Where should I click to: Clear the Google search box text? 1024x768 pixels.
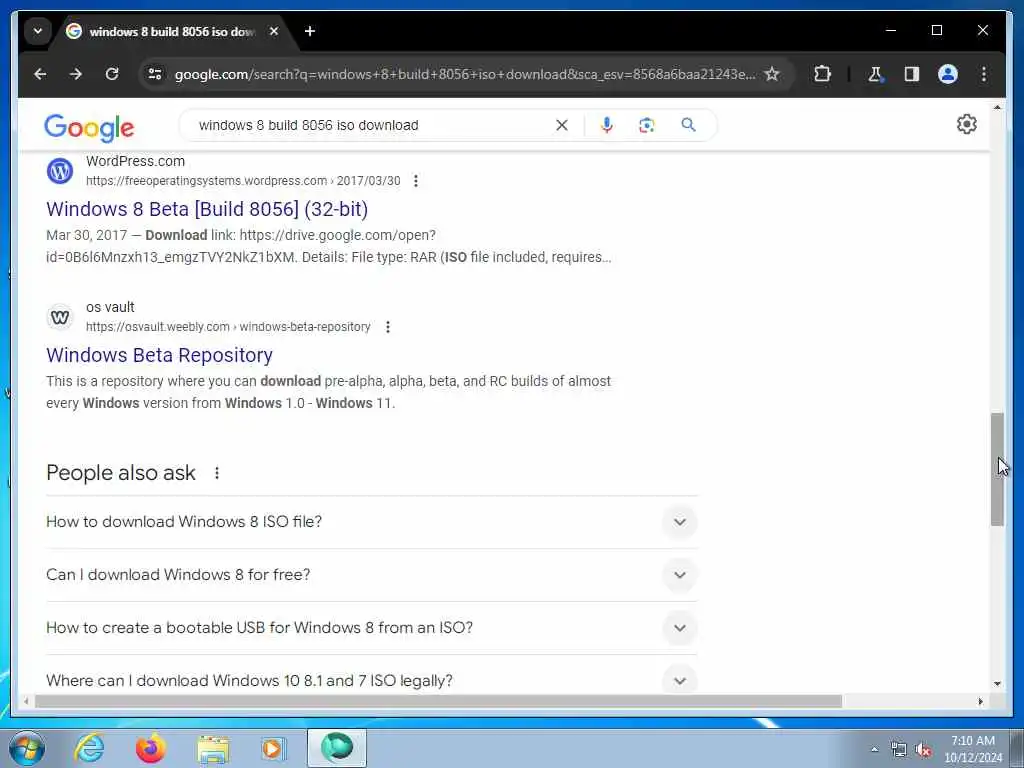pyautogui.click(x=562, y=125)
